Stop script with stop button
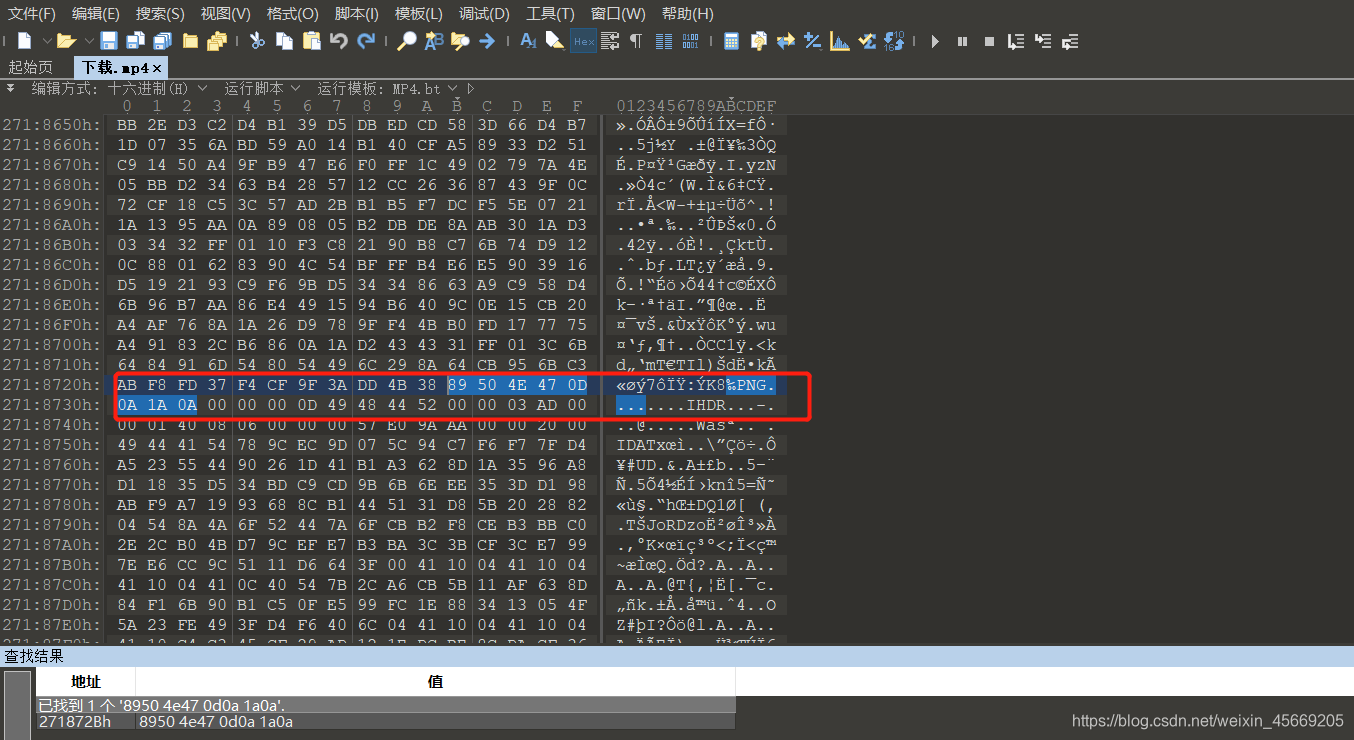 [989, 41]
